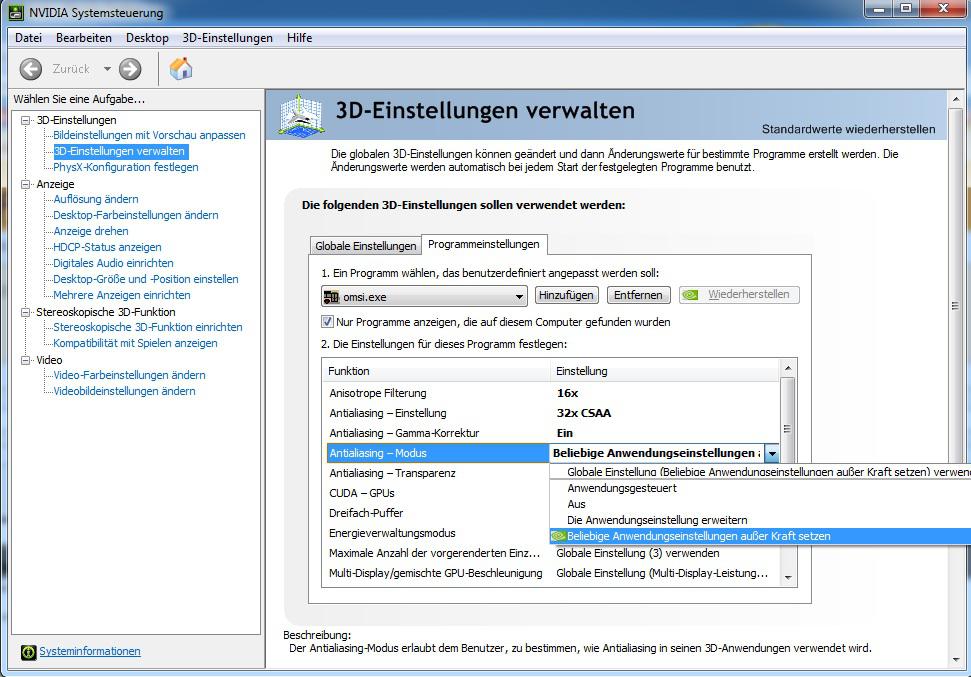Click the Hinzufügen button
Image resolution: width=971 pixels, height=677 pixels.
pos(567,295)
